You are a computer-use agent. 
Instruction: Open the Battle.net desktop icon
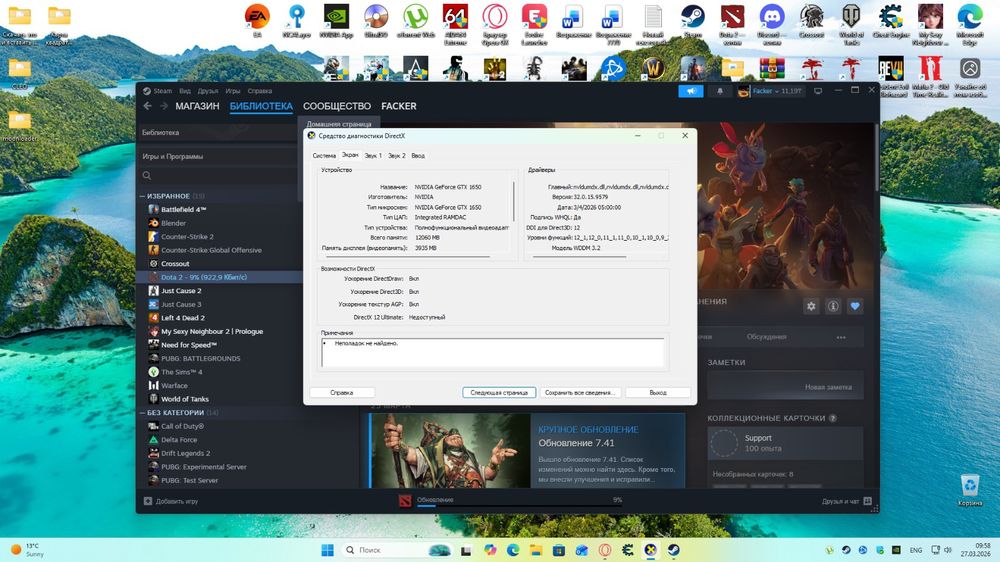pos(613,68)
